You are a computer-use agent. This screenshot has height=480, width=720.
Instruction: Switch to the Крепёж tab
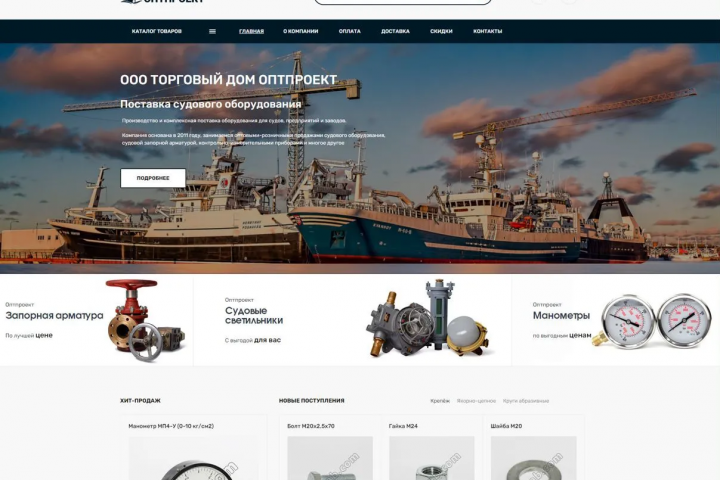440,401
